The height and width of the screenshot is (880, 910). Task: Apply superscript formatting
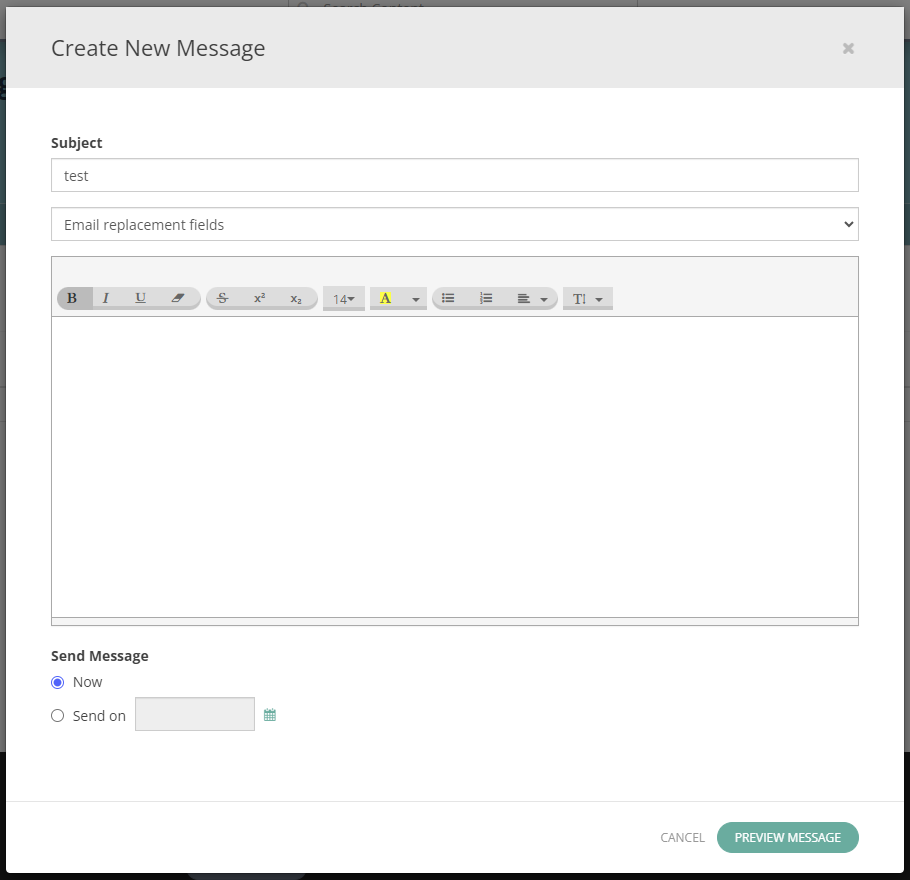(259, 298)
